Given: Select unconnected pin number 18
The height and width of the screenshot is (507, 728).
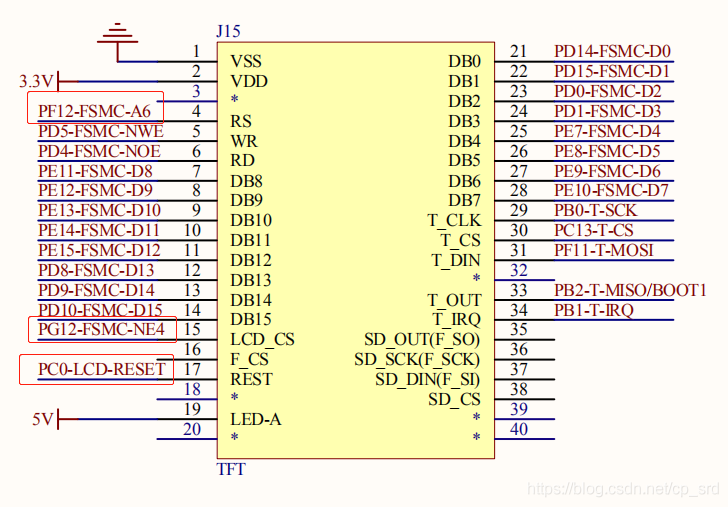Looking at the screenshot, I should click(192, 389).
